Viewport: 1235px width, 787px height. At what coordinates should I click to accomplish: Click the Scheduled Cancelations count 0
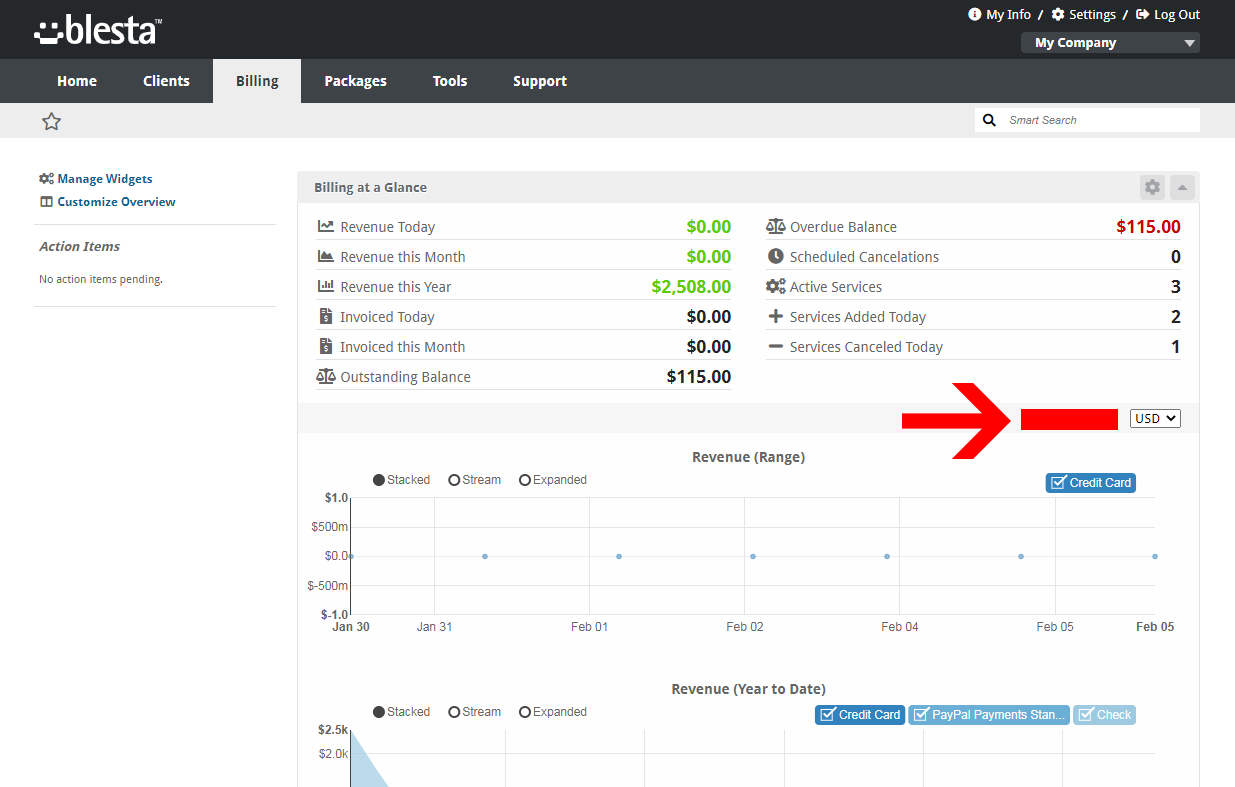pos(1176,257)
